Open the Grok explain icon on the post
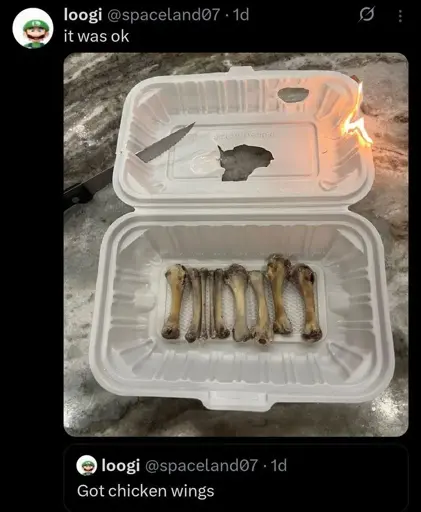Viewport: 421px width, 512px height. (x=367, y=15)
